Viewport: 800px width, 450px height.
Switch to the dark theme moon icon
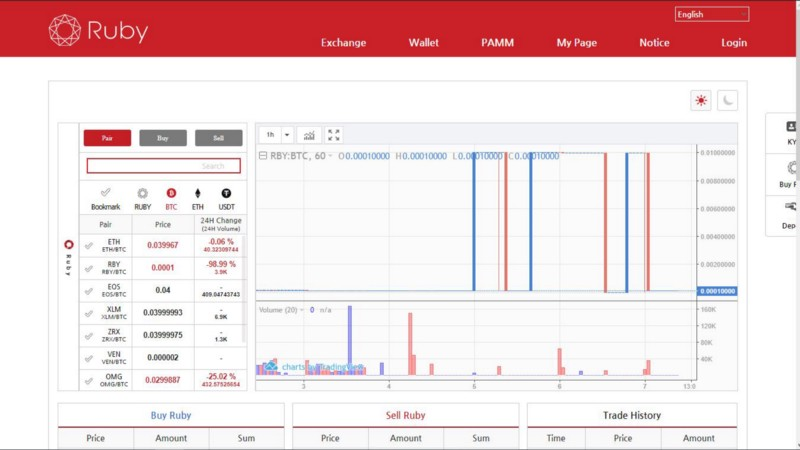[727, 101]
